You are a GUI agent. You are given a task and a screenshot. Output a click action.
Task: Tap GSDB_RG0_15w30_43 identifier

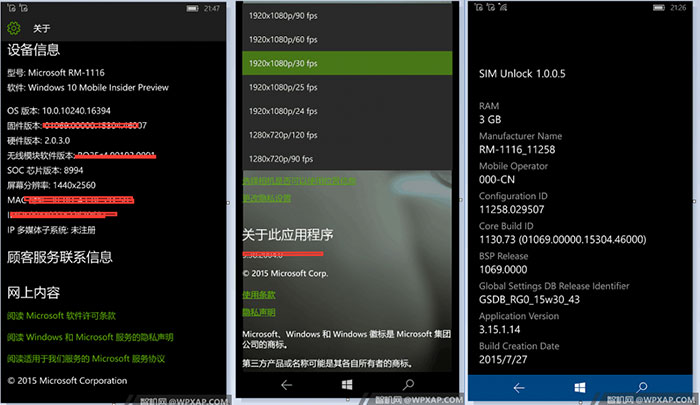pos(529,299)
